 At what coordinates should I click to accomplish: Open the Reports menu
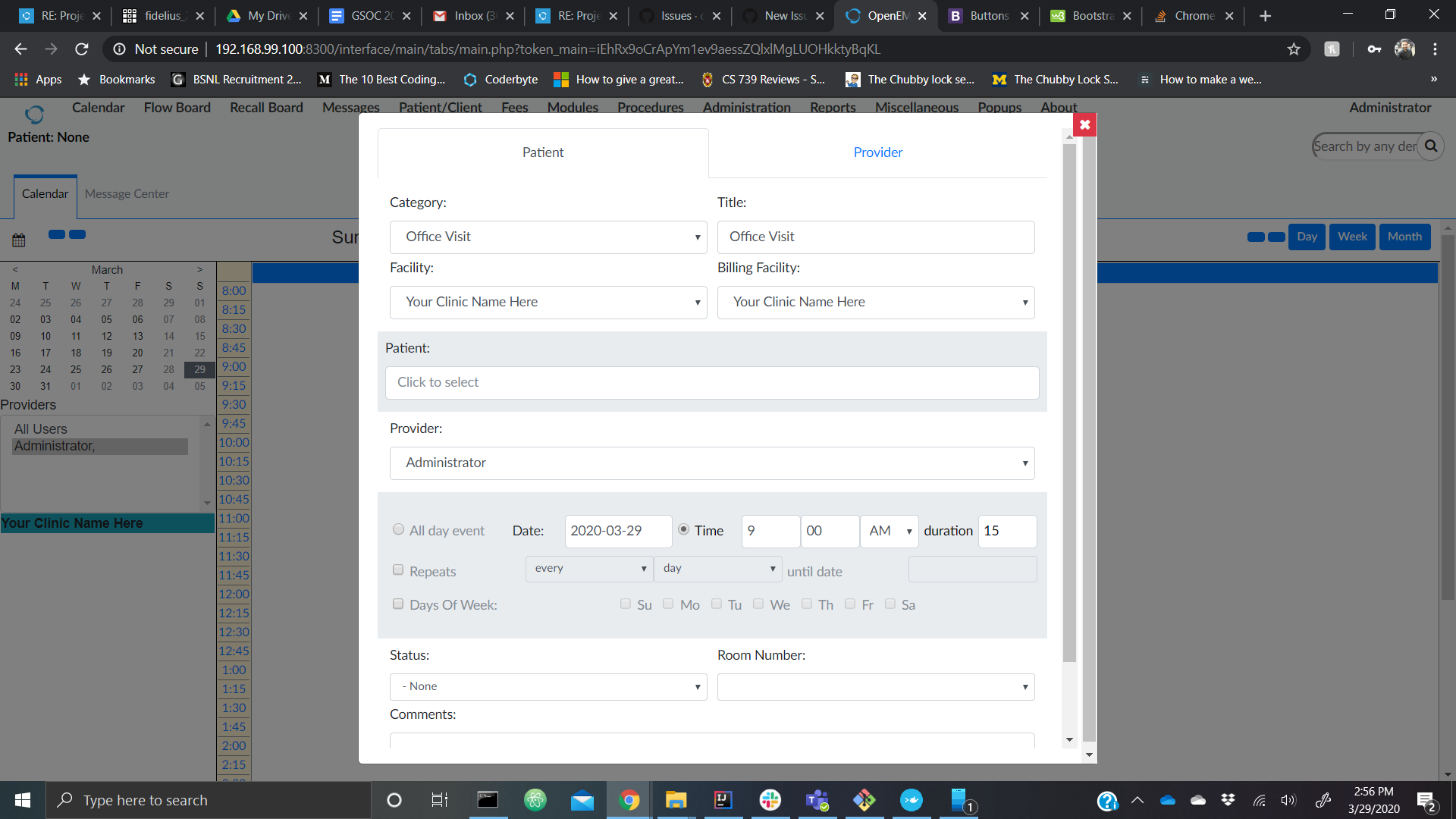click(x=832, y=108)
